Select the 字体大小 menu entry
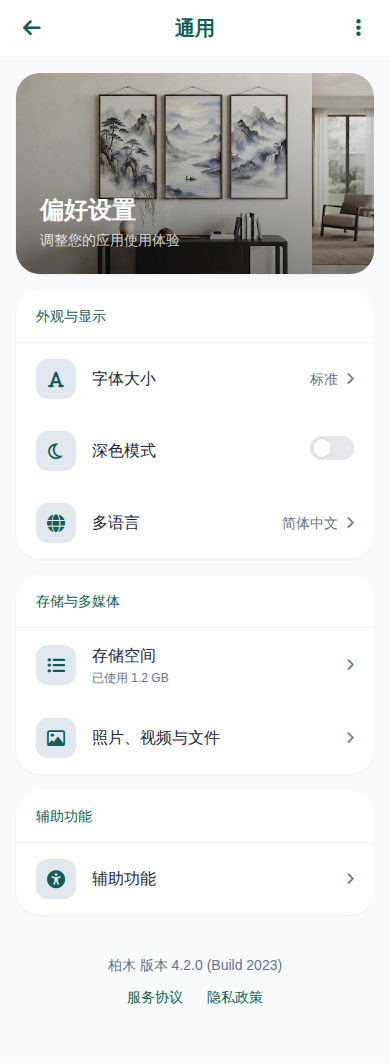 [195, 379]
